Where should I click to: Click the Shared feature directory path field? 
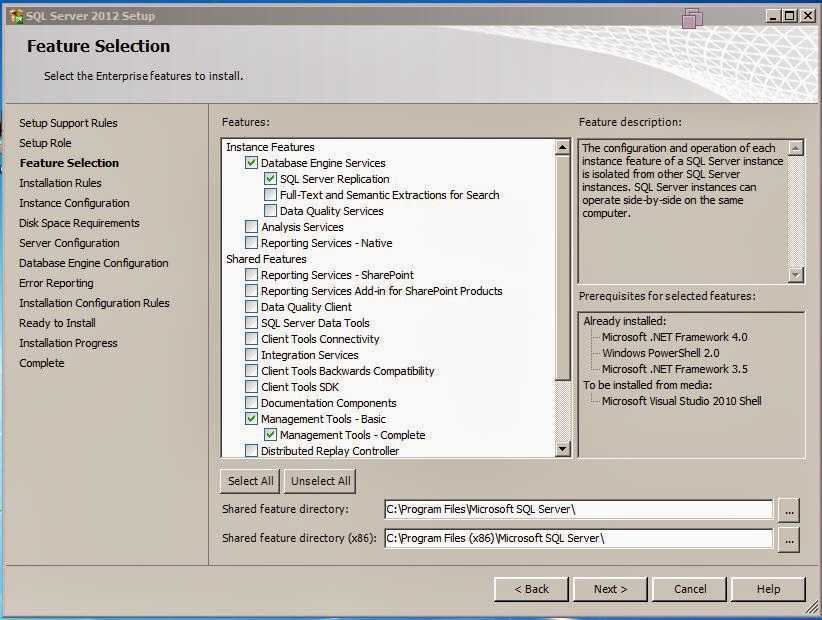click(578, 509)
